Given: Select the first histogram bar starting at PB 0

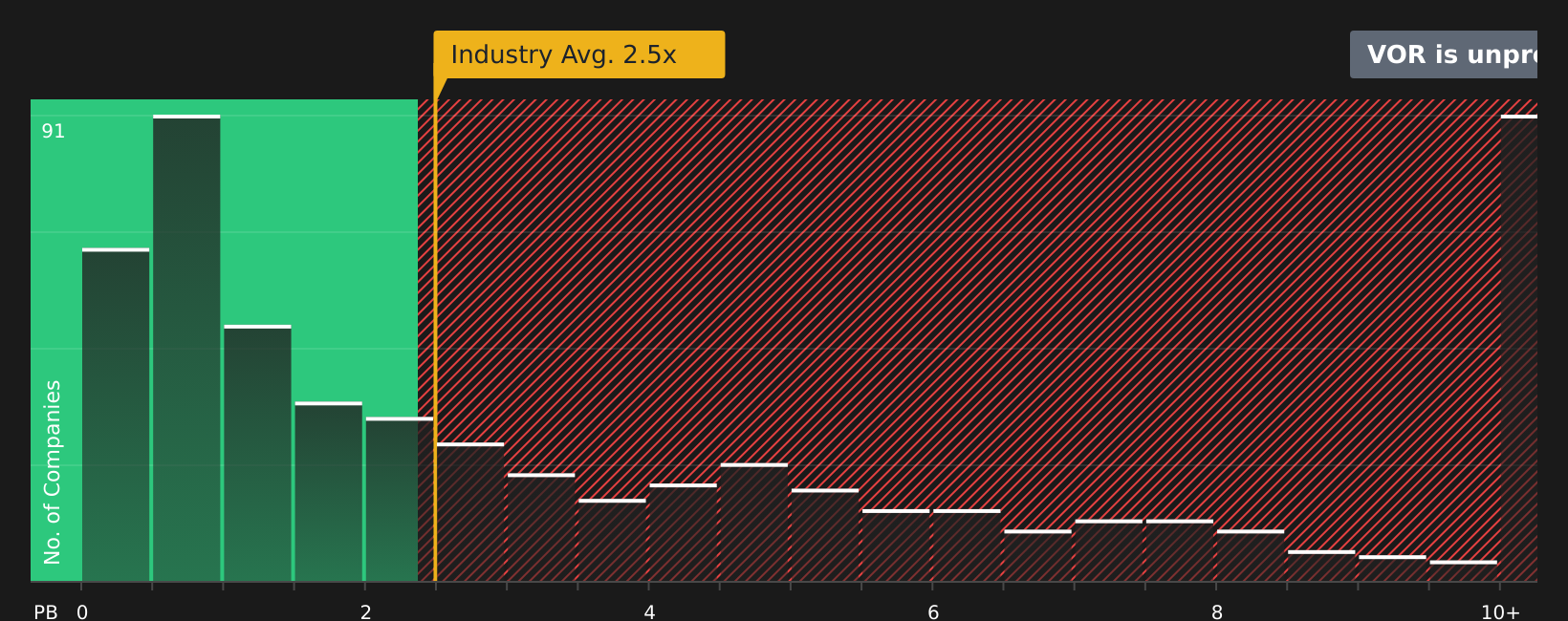Looking at the screenshot, I should click(x=116, y=415).
